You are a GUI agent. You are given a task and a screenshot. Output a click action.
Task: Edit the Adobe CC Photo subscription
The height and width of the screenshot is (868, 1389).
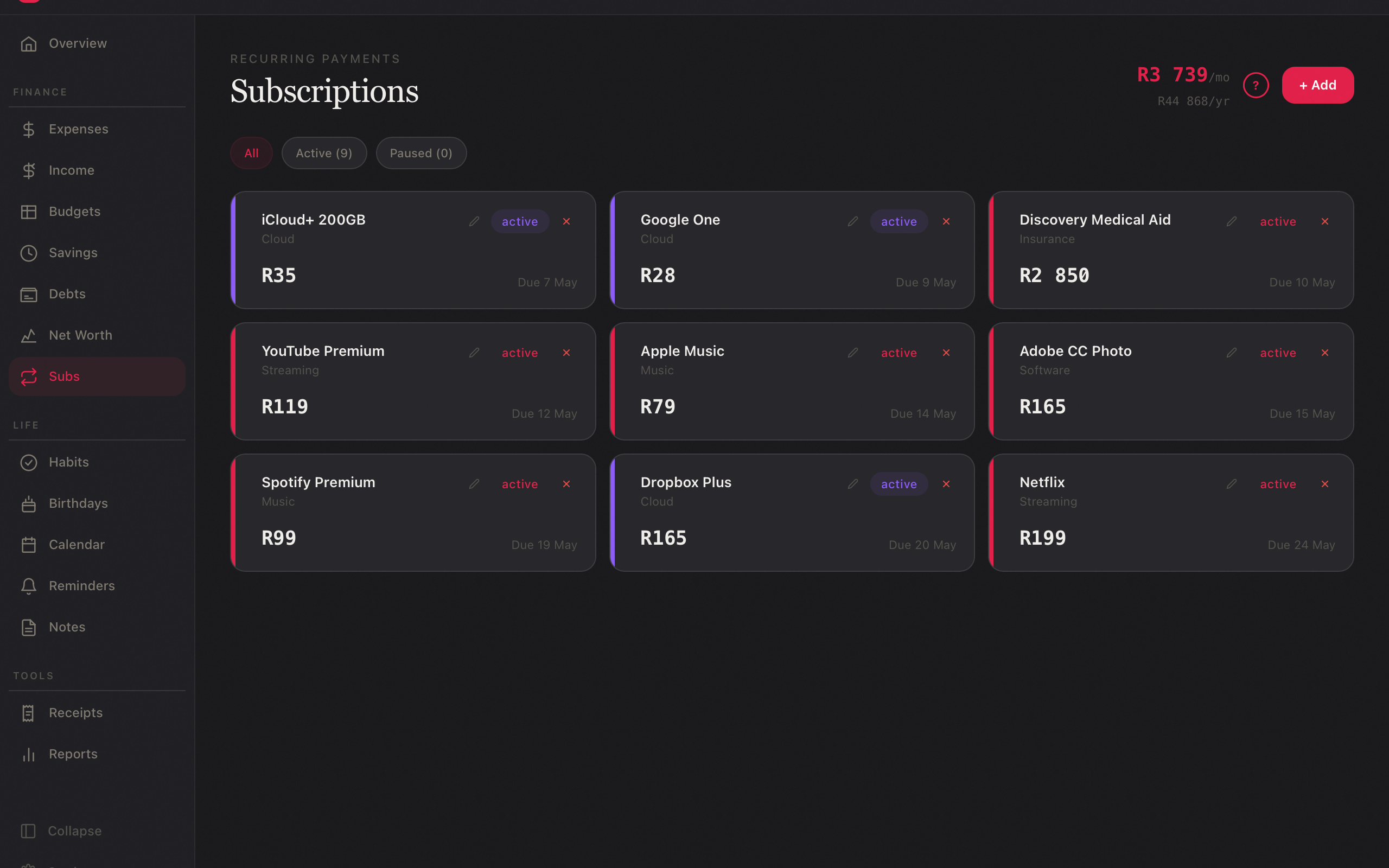(1232, 353)
